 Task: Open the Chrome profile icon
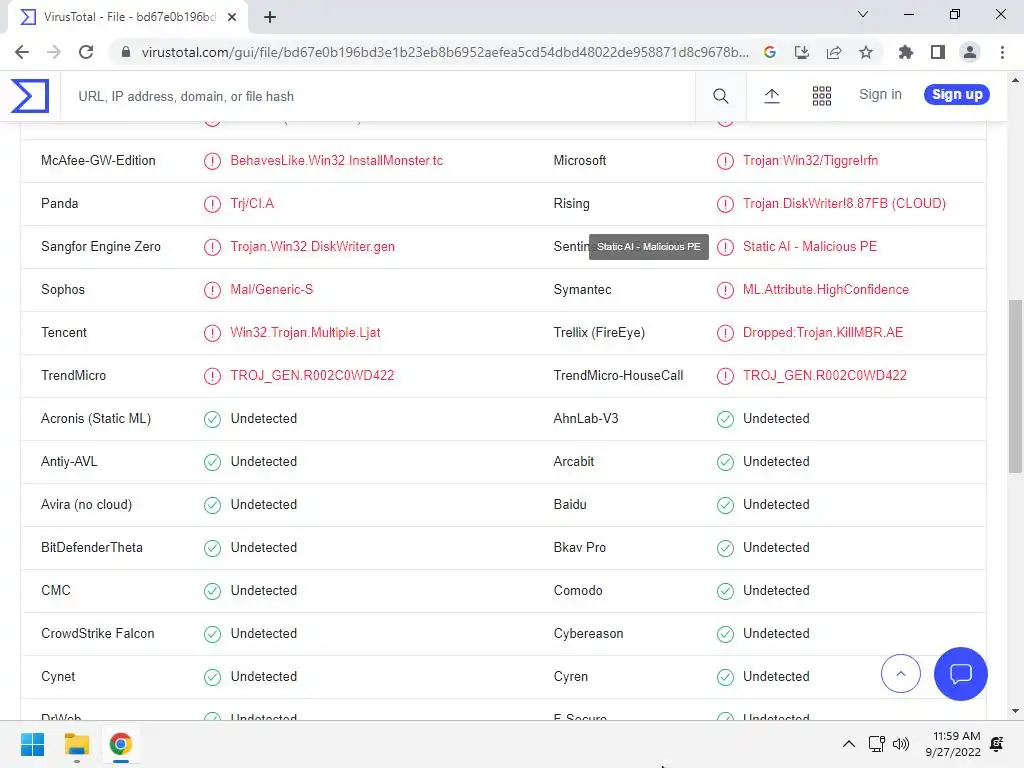click(970, 52)
